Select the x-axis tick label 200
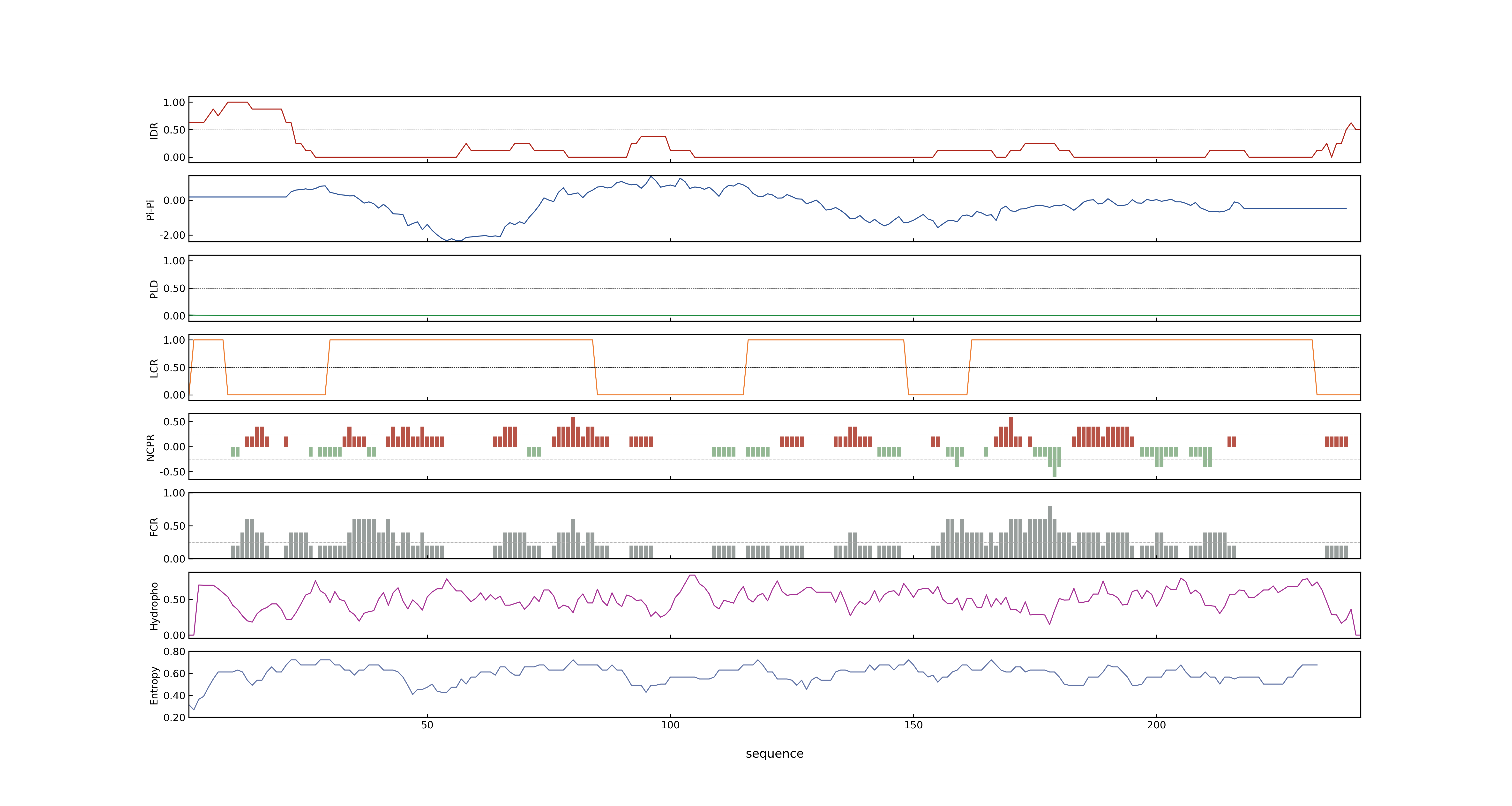Image resolution: width=1512 pixels, height=806 pixels. click(1156, 725)
